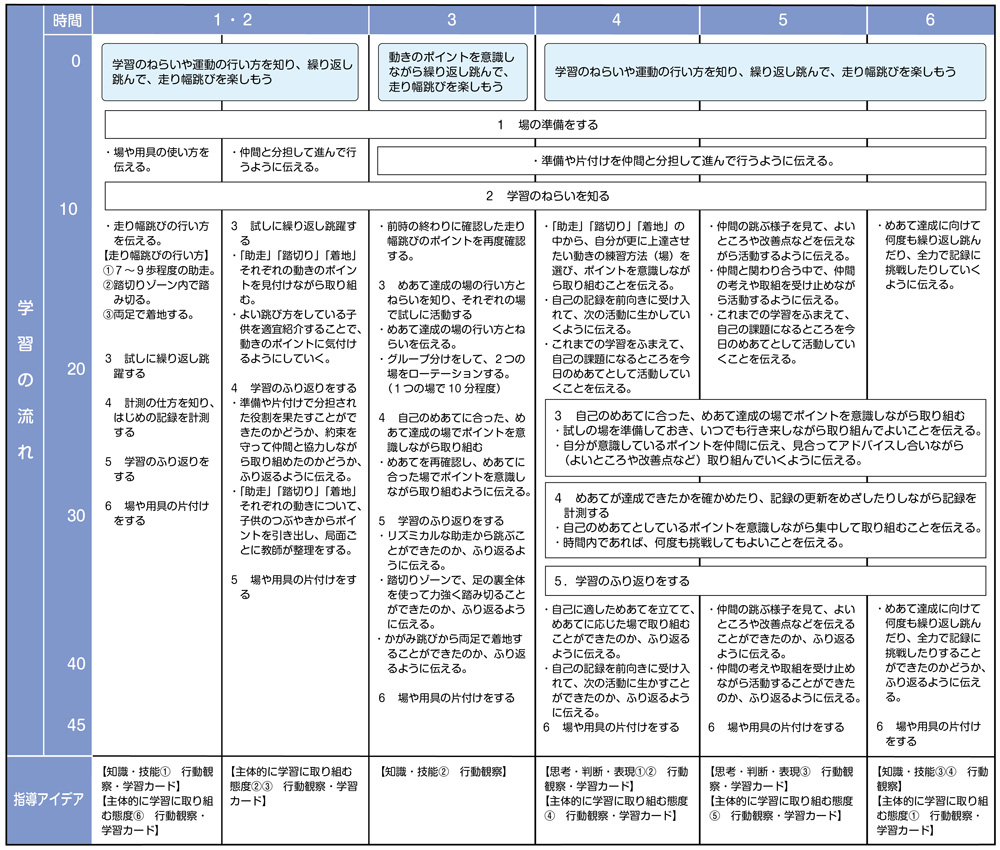Click '5 場や用具の片付けをする' in second sub-column
Image resolution: width=1000 pixels, height=850 pixels.
(x=294, y=587)
